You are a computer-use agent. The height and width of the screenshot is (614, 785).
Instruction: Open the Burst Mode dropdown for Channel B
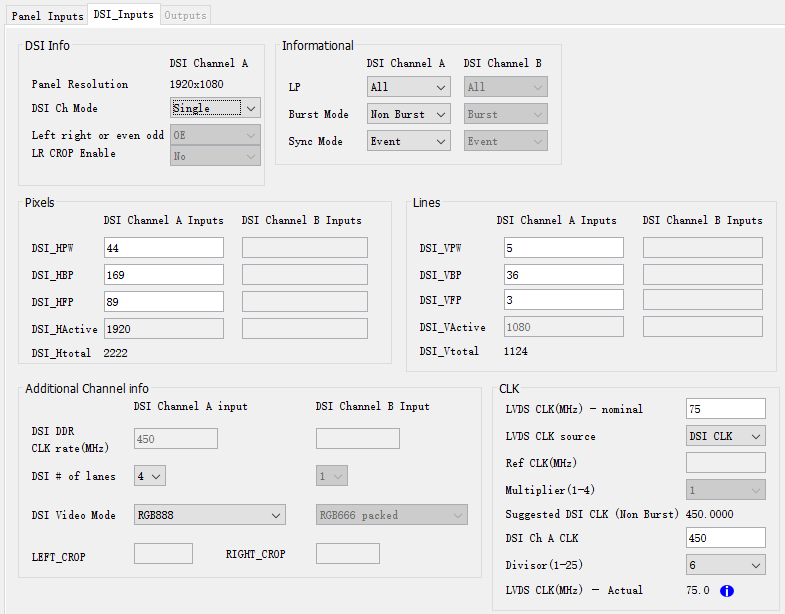[506, 114]
